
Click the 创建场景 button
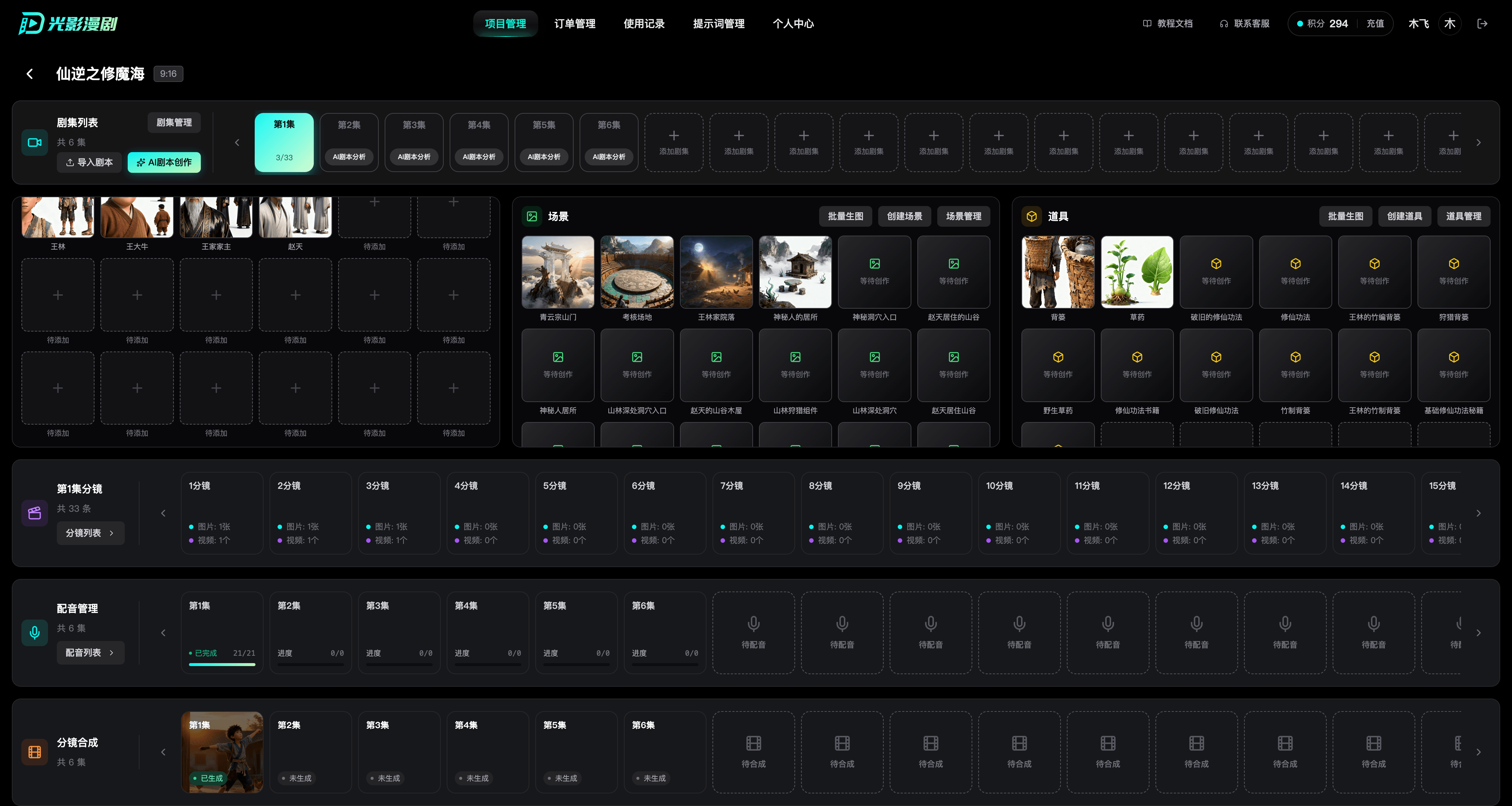tap(904, 217)
